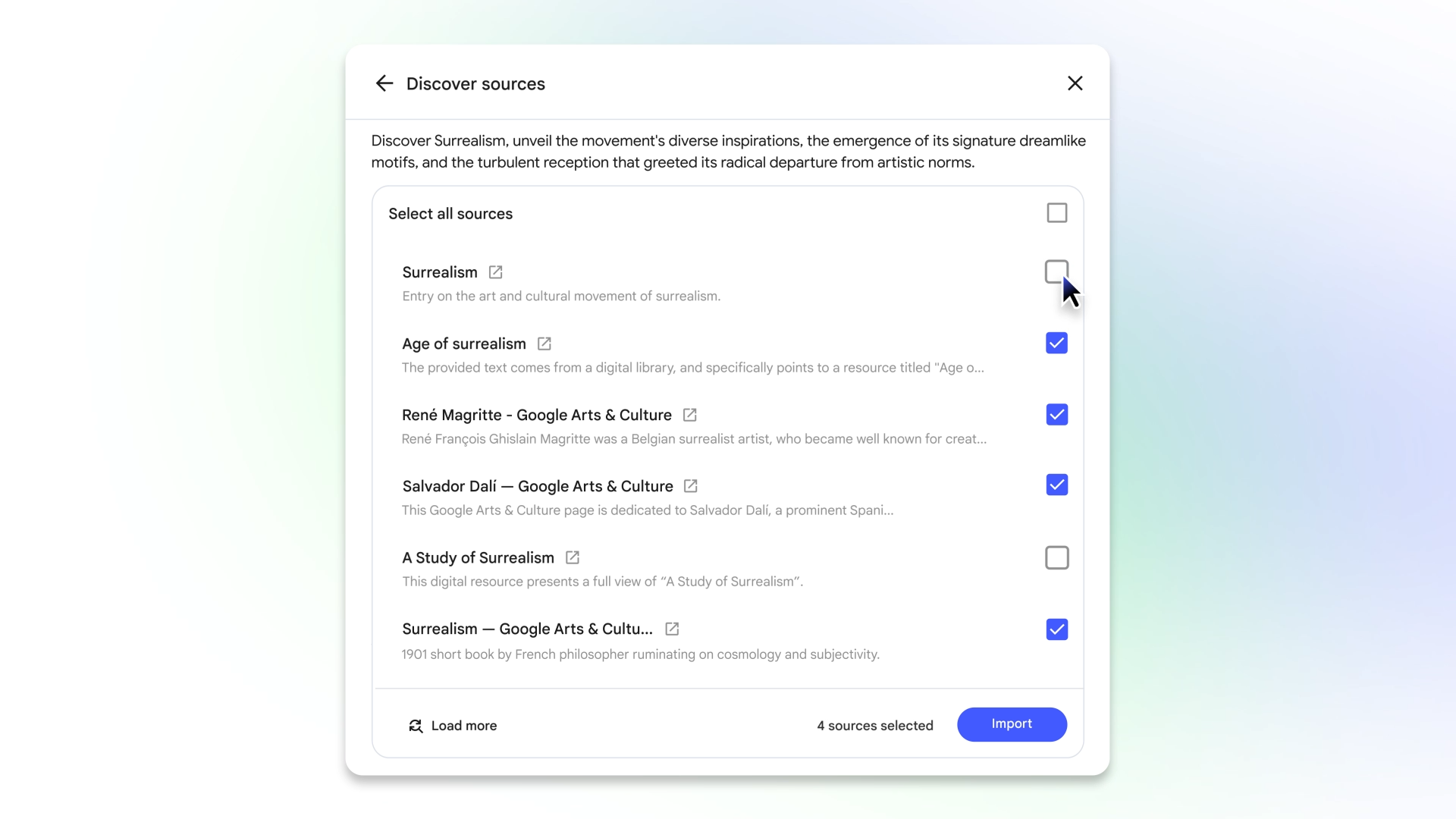Uncheck the René Magritte source checkbox
This screenshot has width=1456, height=819.
(1056, 414)
